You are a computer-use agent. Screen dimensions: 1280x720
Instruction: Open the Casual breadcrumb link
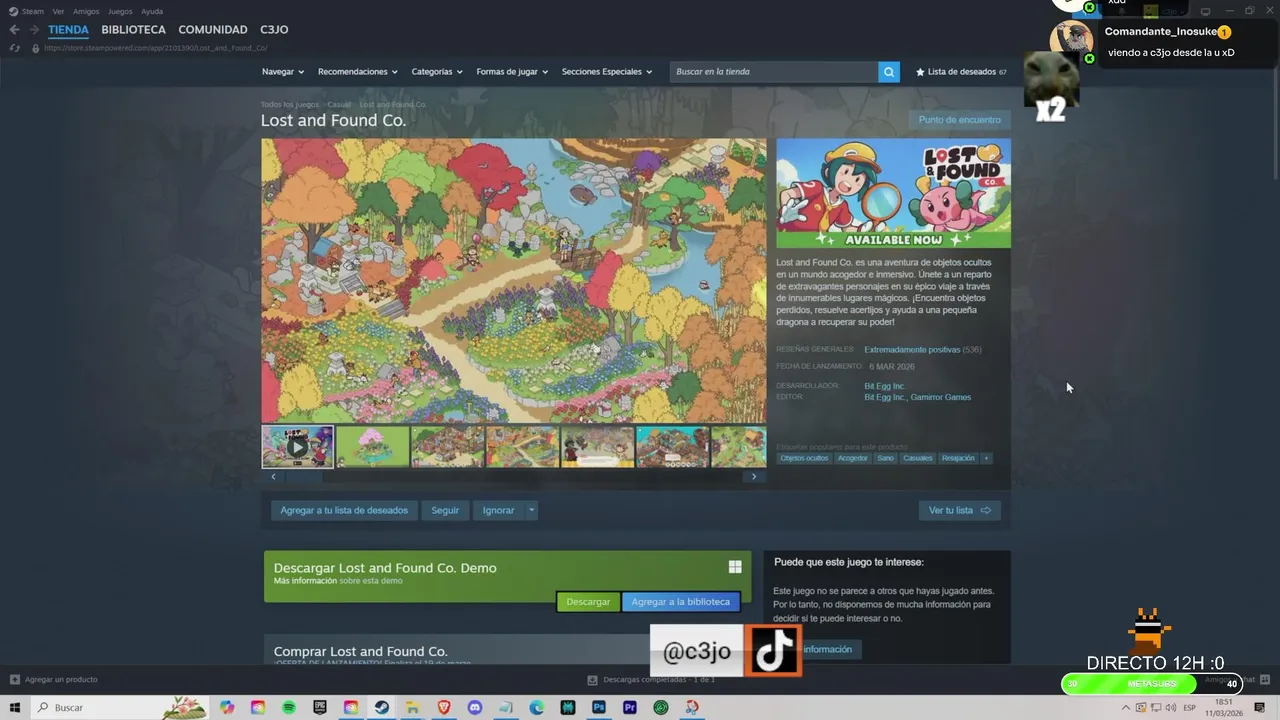(339, 104)
